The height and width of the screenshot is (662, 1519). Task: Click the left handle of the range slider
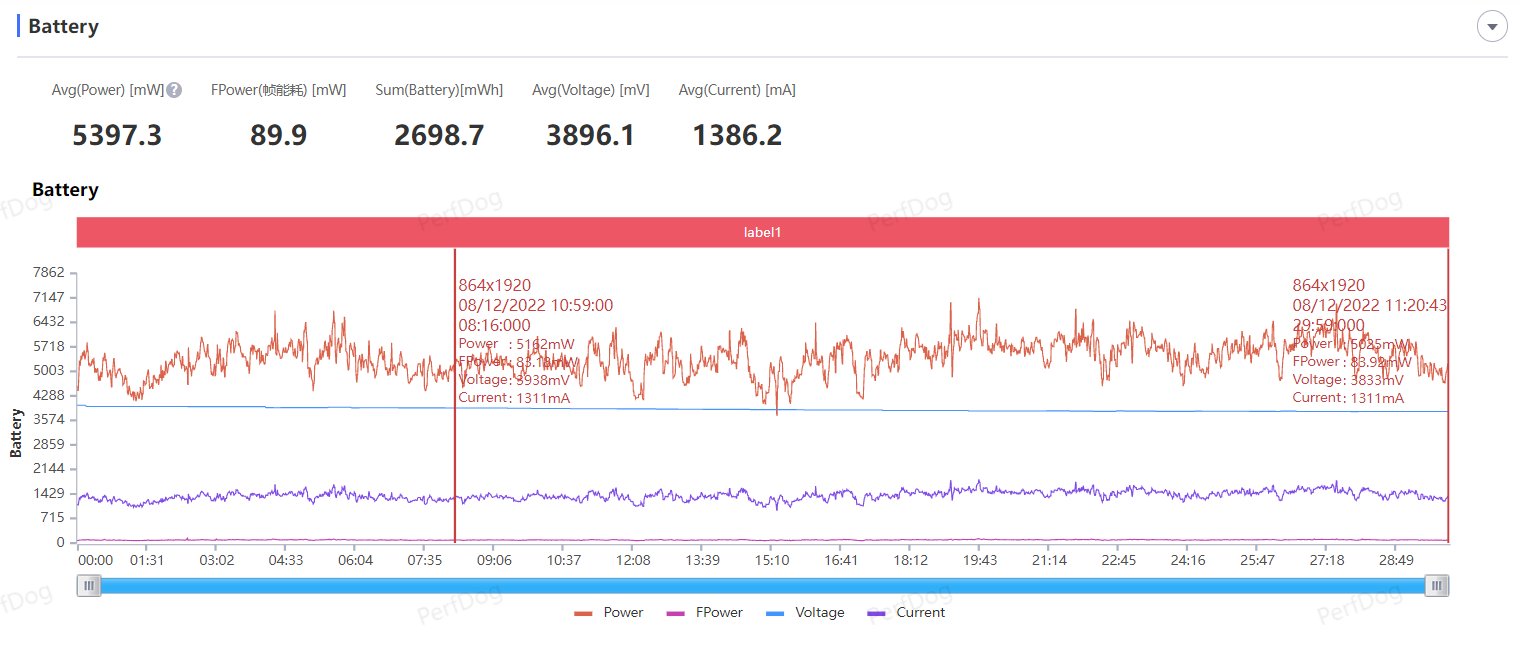pyautogui.click(x=90, y=585)
